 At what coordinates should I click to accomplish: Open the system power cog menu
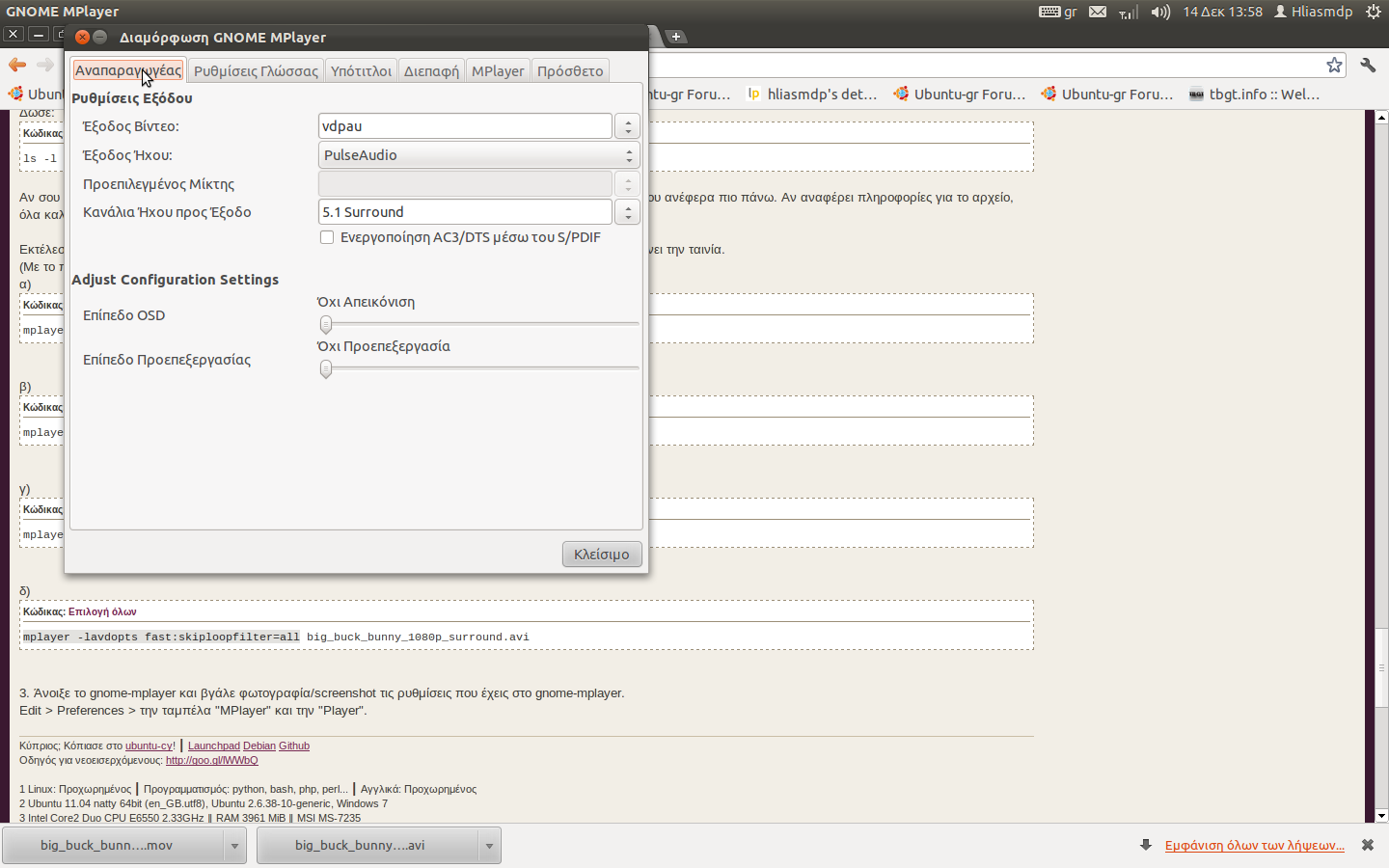pos(1374,12)
